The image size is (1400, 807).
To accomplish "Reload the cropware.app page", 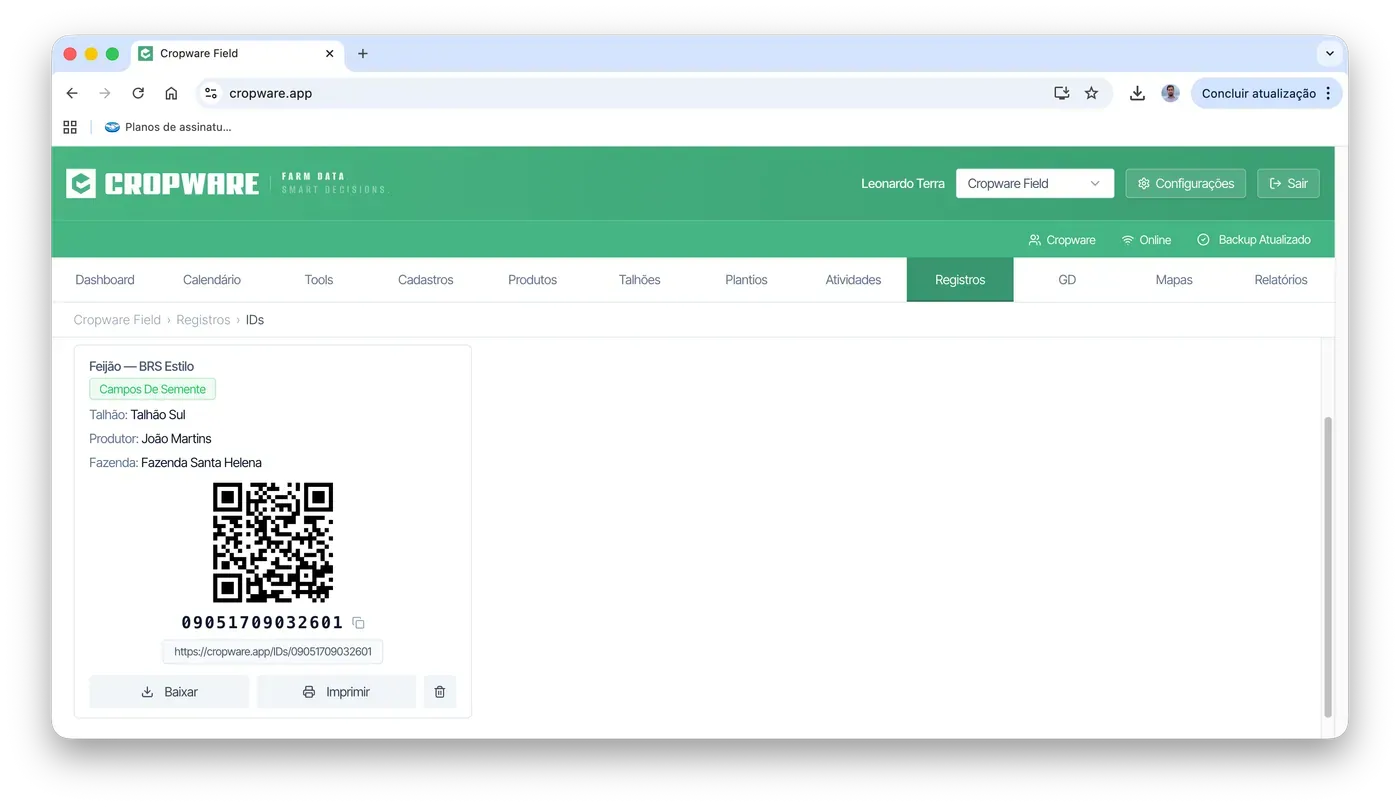I will pyautogui.click(x=138, y=93).
